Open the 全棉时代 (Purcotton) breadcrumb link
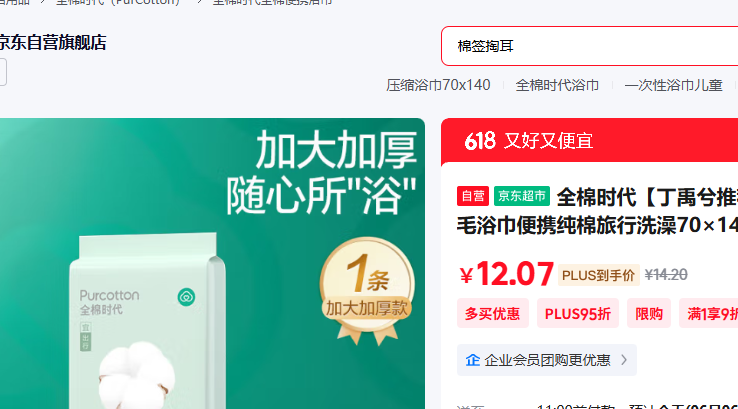 pyautogui.click(x=118, y=2)
